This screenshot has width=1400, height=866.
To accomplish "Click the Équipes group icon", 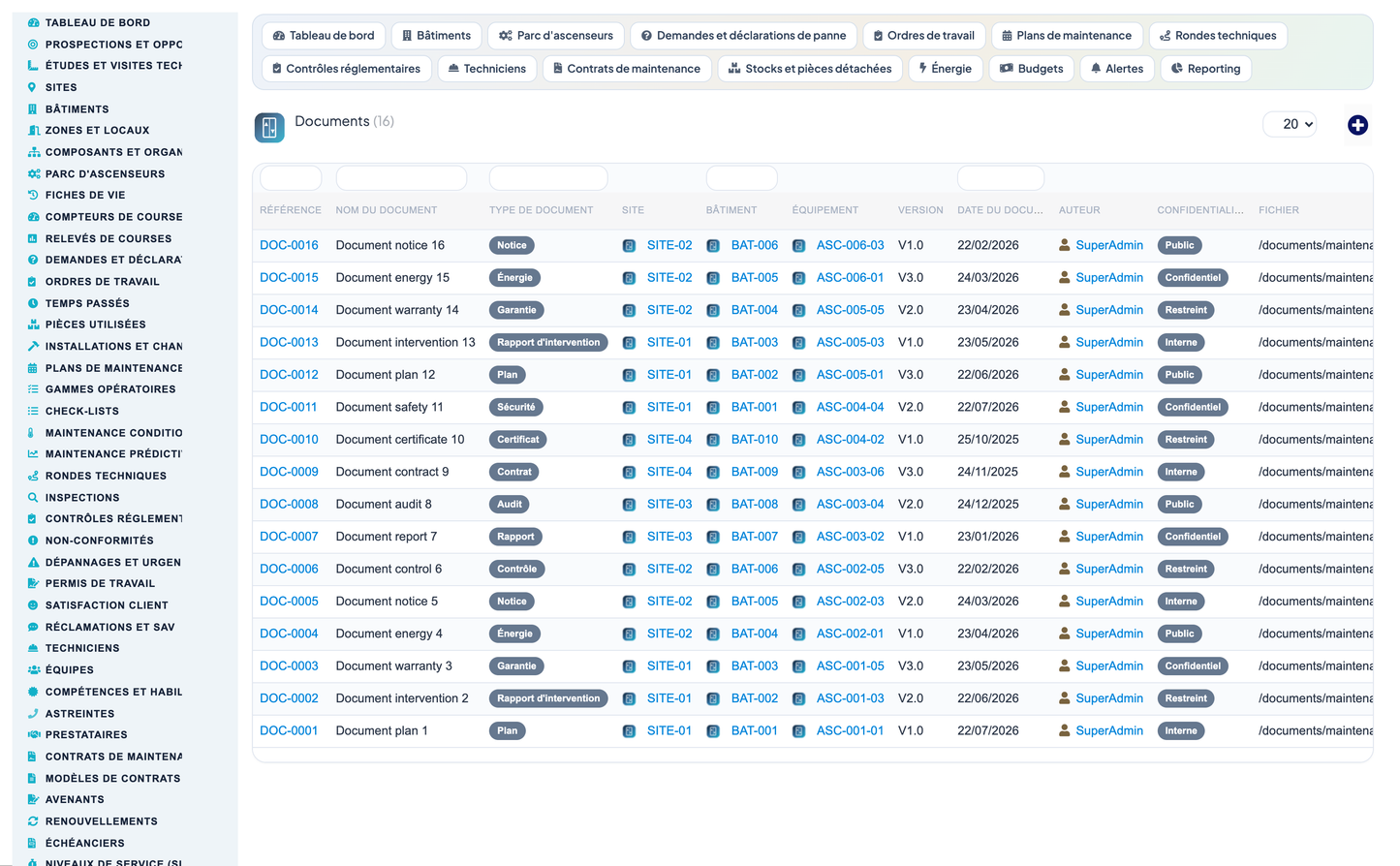I will 34,669.
